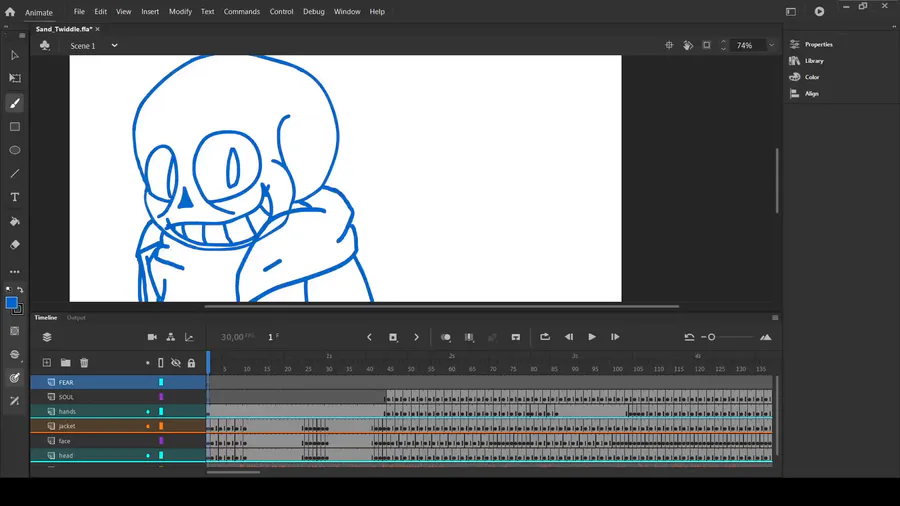Delete the selected layer with trash icon
The height and width of the screenshot is (506, 900).
point(84,363)
